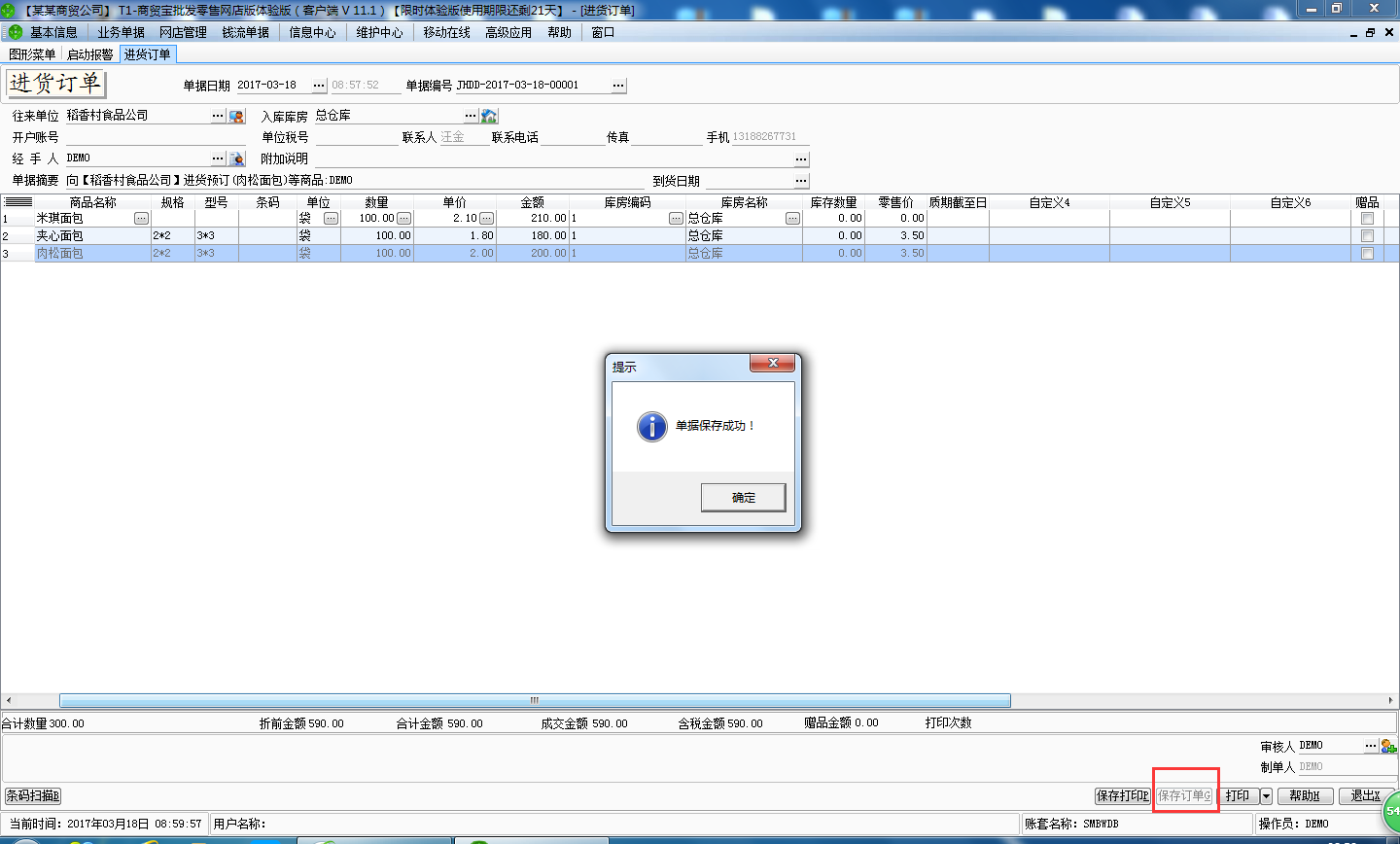1400x844 pixels.
Task: Open the 单据日期 date picker ellipsis
Action: (319, 86)
